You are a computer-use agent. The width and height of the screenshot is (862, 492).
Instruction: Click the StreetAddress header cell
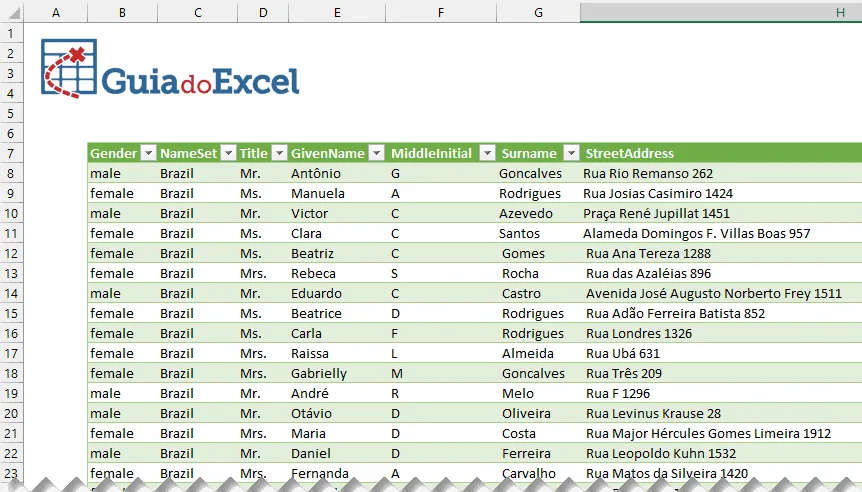(x=721, y=153)
